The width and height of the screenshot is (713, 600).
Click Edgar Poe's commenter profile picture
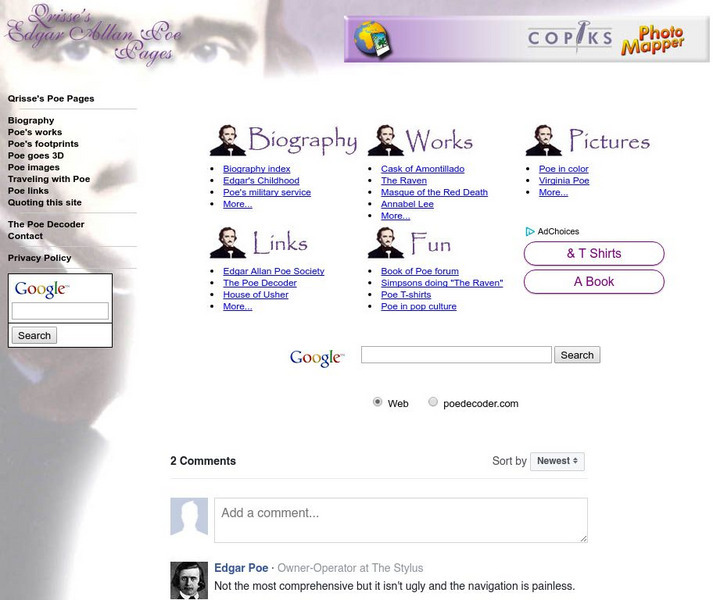tap(189, 580)
